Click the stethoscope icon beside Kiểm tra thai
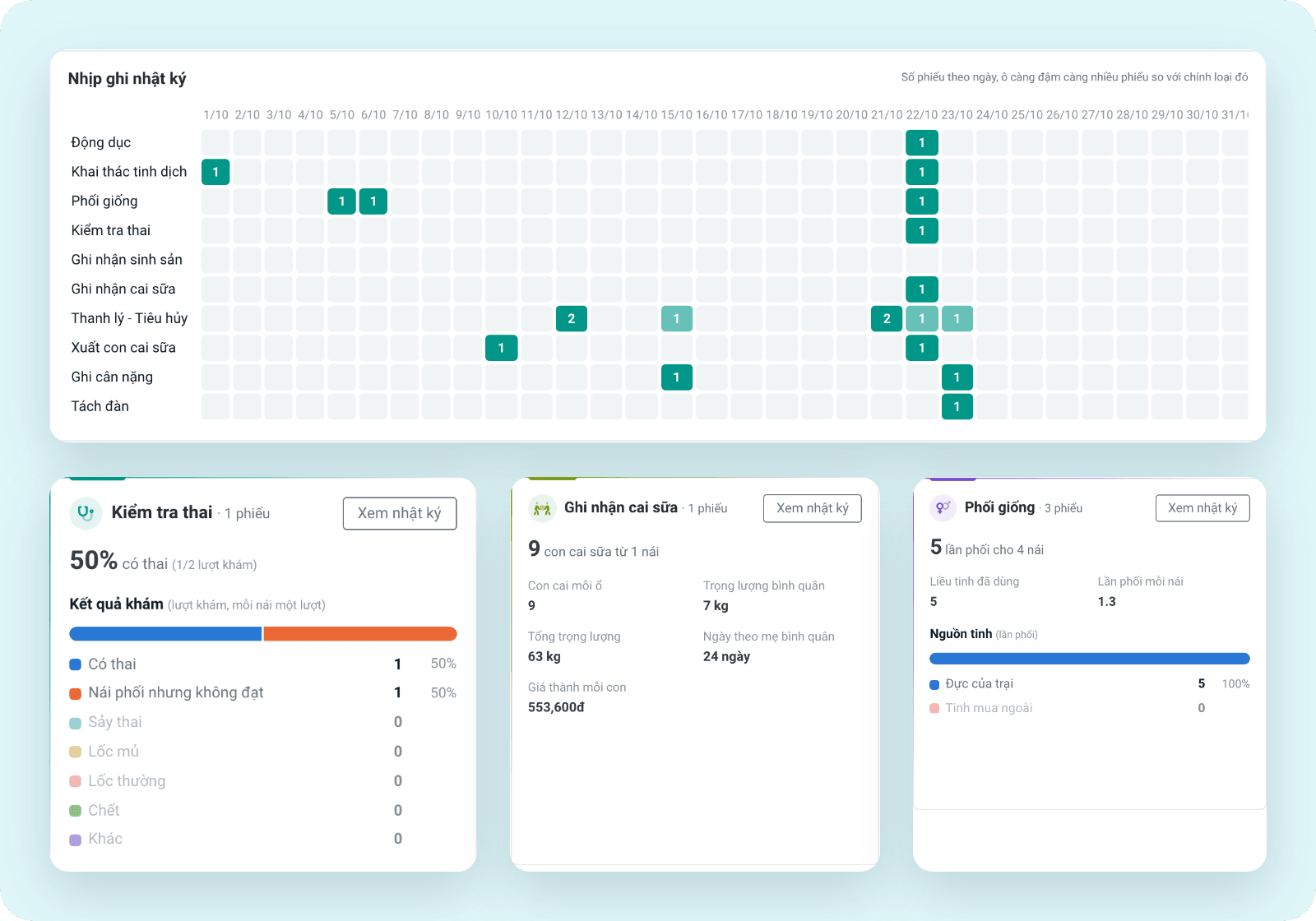1316x921 pixels. click(86, 513)
